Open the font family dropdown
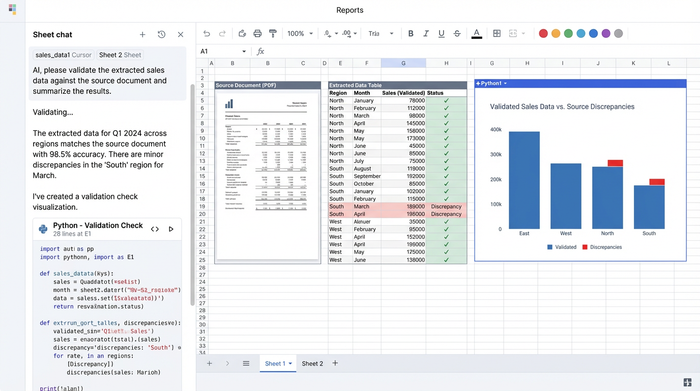Image resolution: width=700 pixels, height=391 pixels. (x=381, y=33)
